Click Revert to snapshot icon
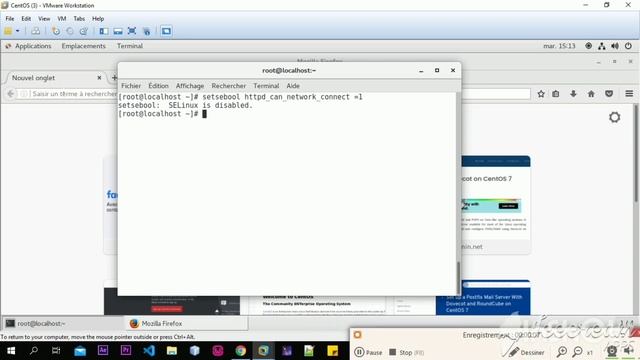640x360 pixels. click(70, 31)
